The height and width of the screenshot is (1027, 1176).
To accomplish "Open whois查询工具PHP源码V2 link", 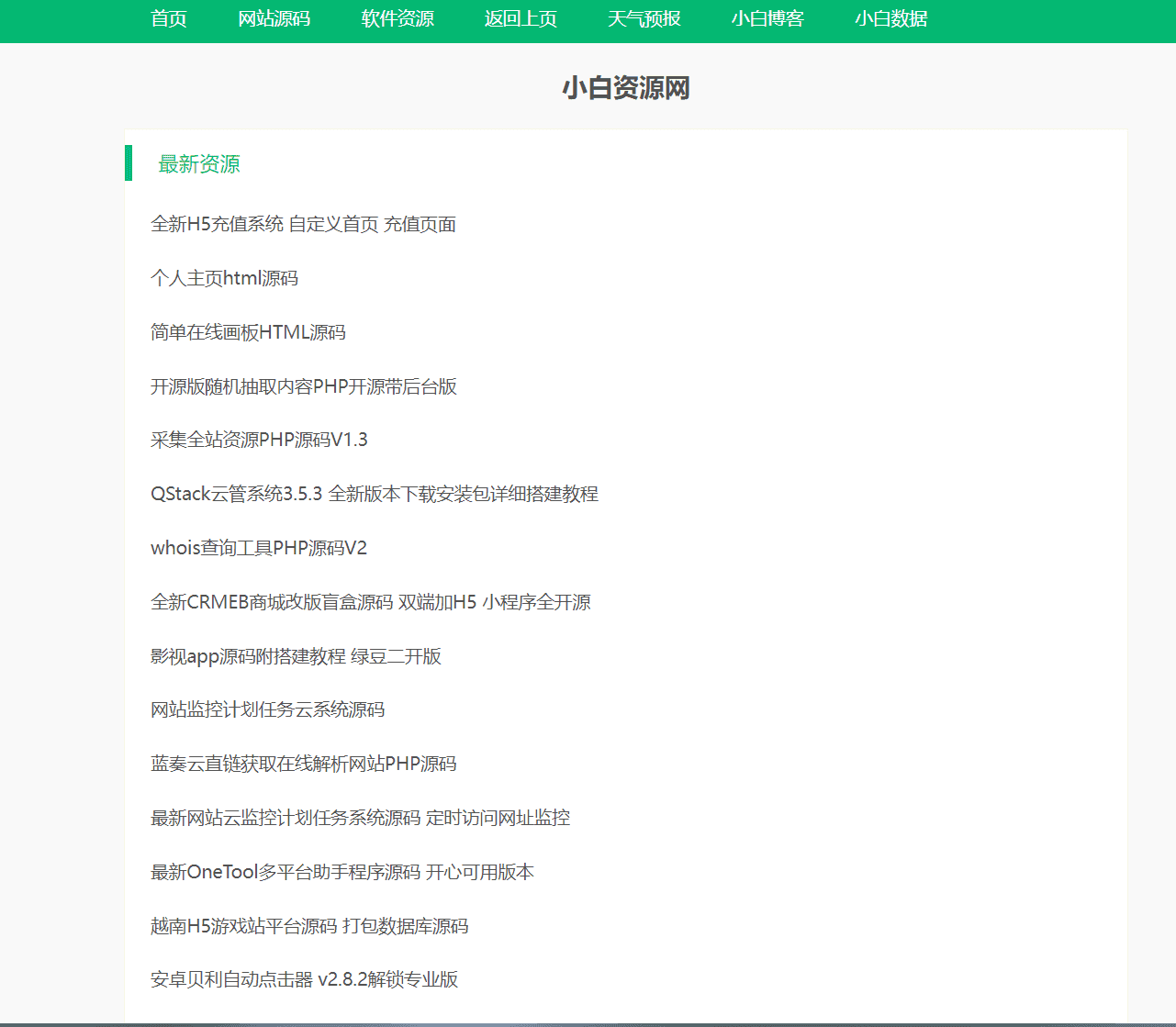I will (259, 548).
